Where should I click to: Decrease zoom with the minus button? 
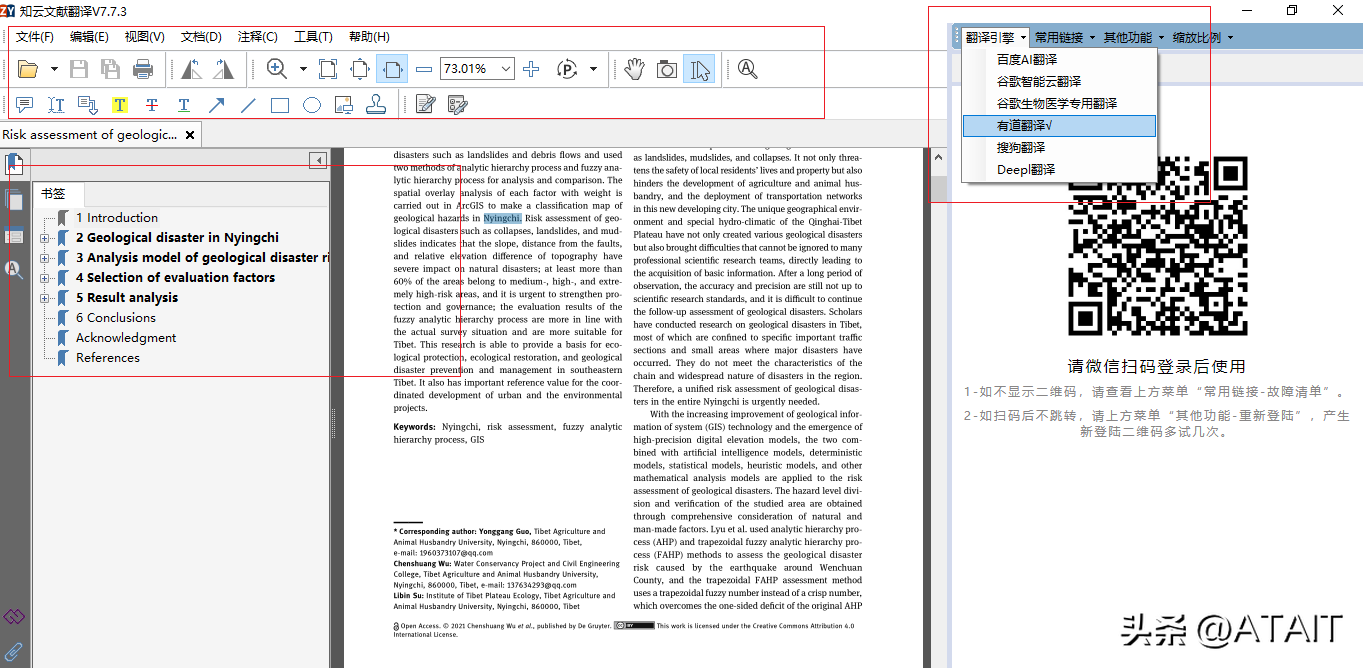424,69
